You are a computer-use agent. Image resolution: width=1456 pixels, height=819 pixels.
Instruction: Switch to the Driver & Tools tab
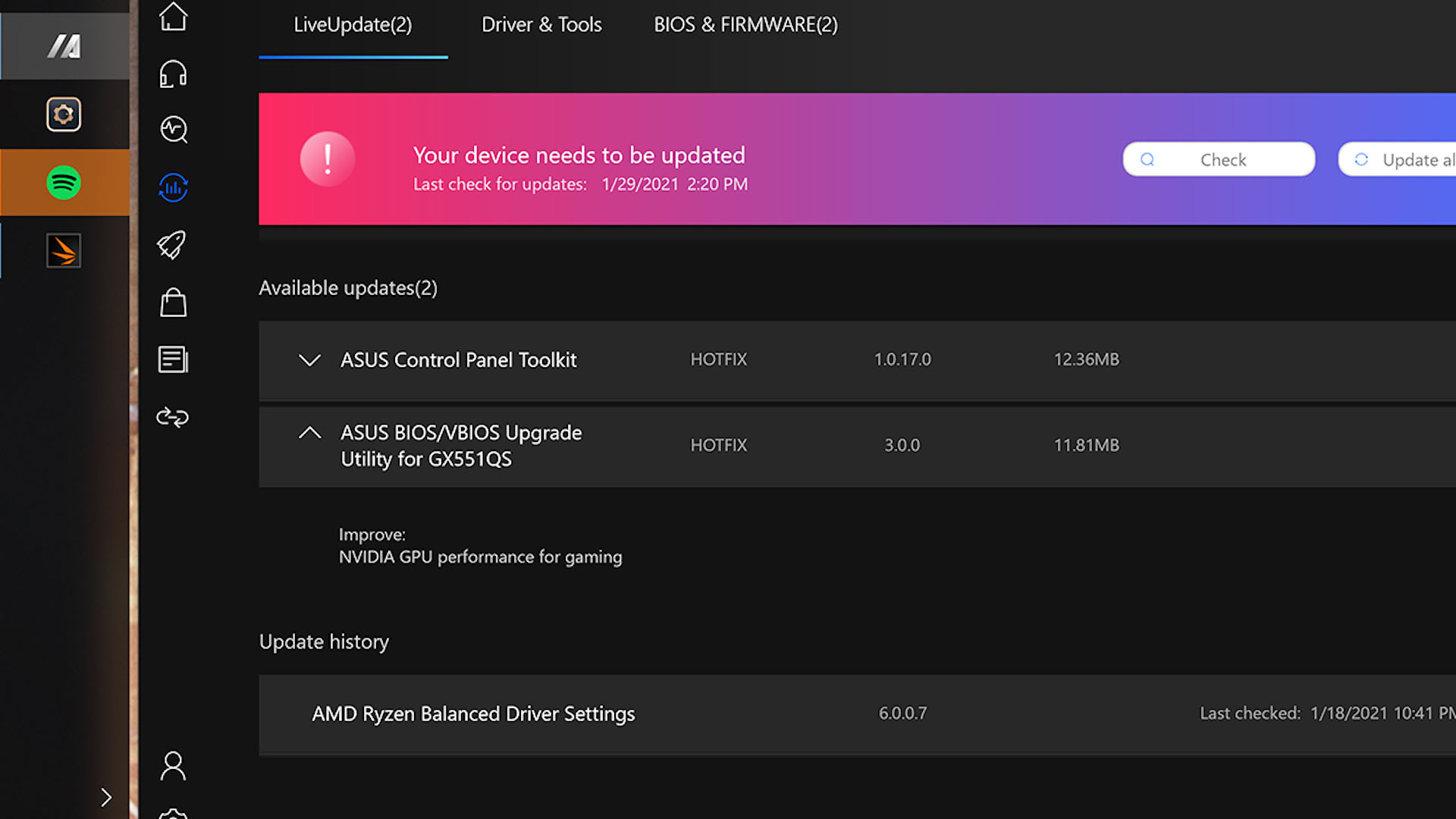541,24
